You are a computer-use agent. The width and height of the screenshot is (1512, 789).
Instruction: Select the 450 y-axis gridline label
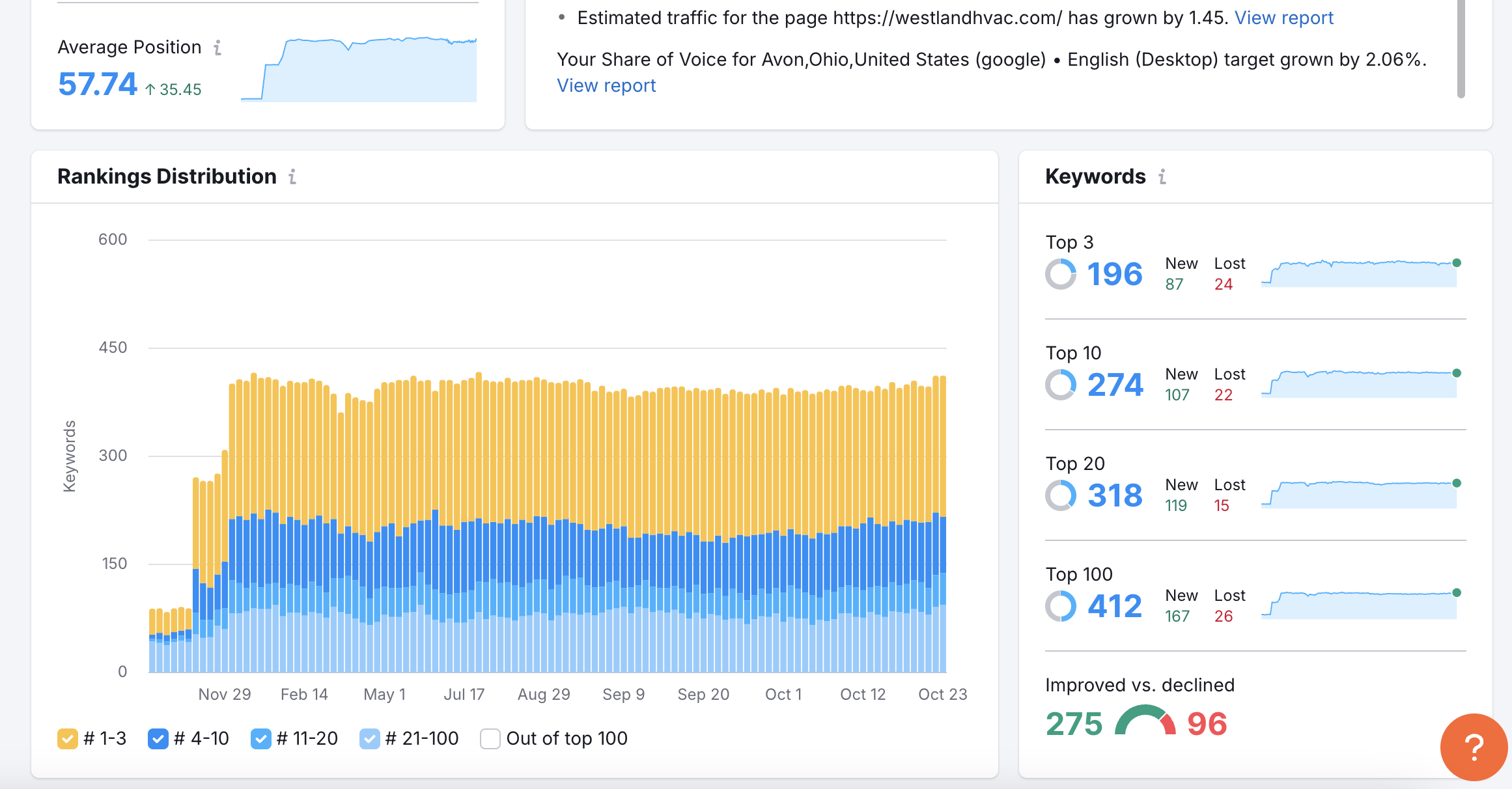(x=113, y=348)
